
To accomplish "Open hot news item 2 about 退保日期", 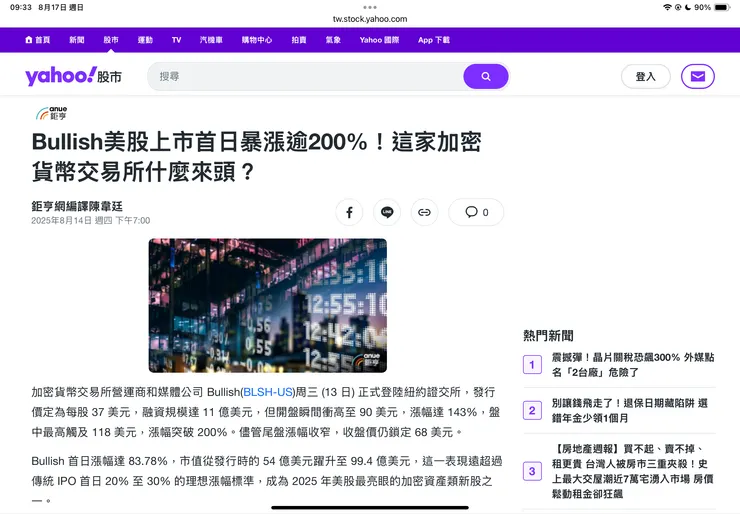I will point(630,410).
